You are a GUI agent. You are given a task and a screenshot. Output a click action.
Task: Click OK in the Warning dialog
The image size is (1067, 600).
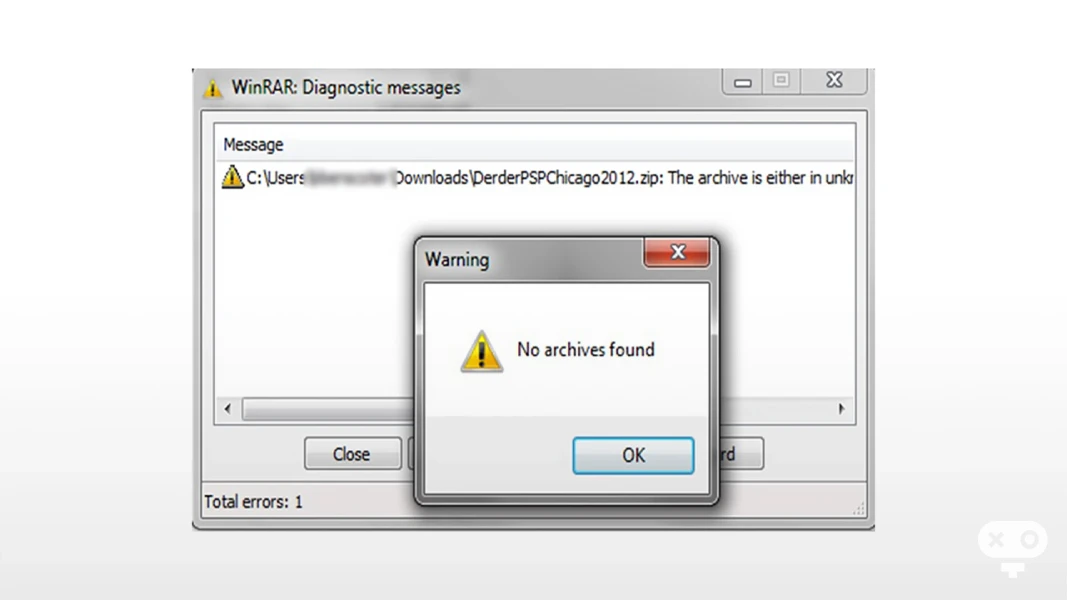[633, 455]
